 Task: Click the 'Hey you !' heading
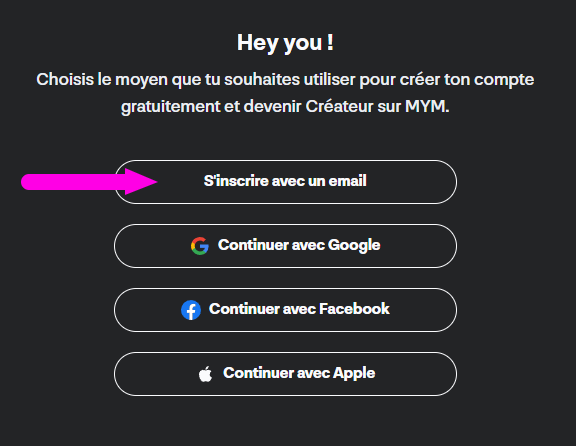pos(285,43)
